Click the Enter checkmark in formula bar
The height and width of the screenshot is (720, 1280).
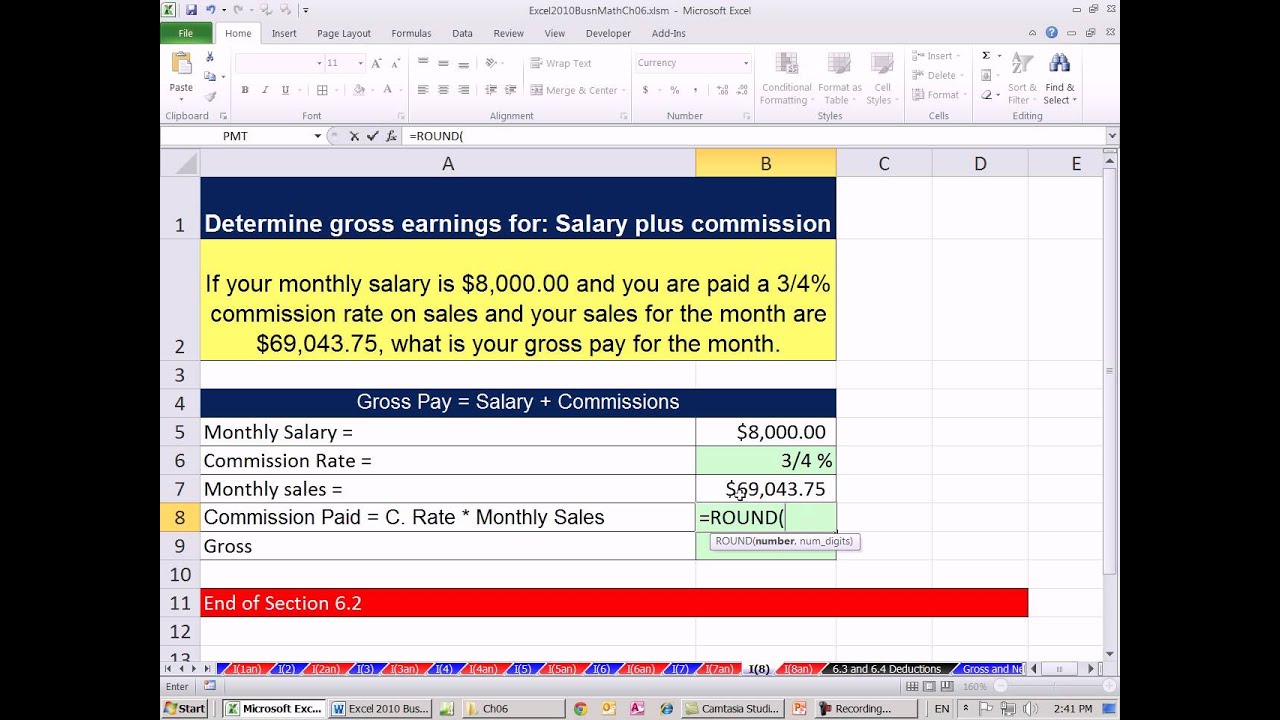(x=372, y=136)
